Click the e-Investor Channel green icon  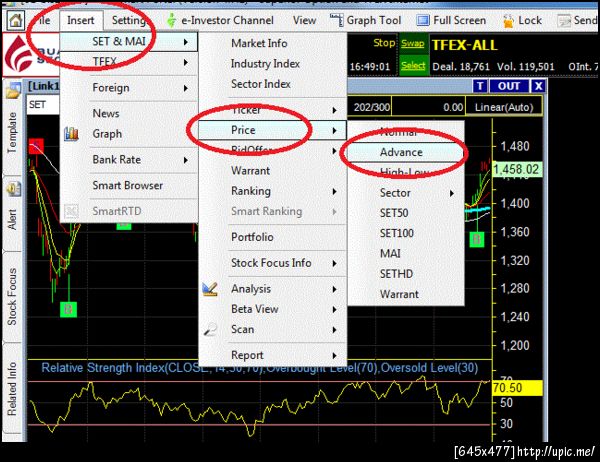pos(172,20)
